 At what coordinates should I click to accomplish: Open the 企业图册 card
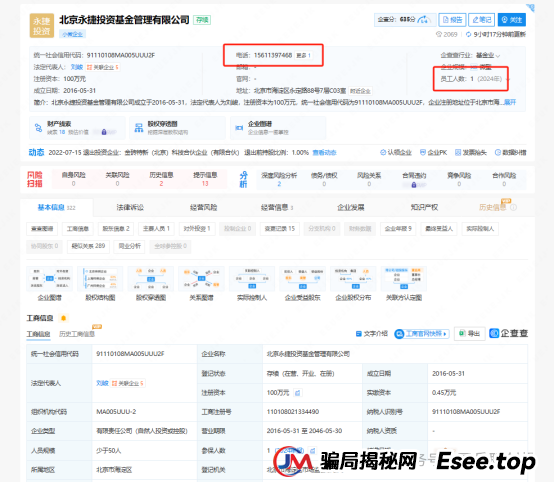[x=278, y=128]
